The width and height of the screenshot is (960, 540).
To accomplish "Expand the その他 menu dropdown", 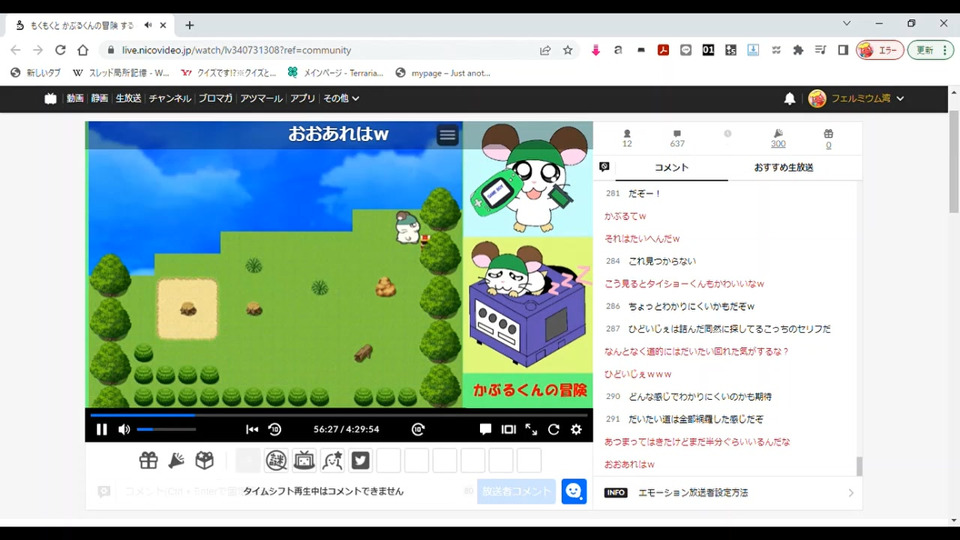I will tap(341, 99).
